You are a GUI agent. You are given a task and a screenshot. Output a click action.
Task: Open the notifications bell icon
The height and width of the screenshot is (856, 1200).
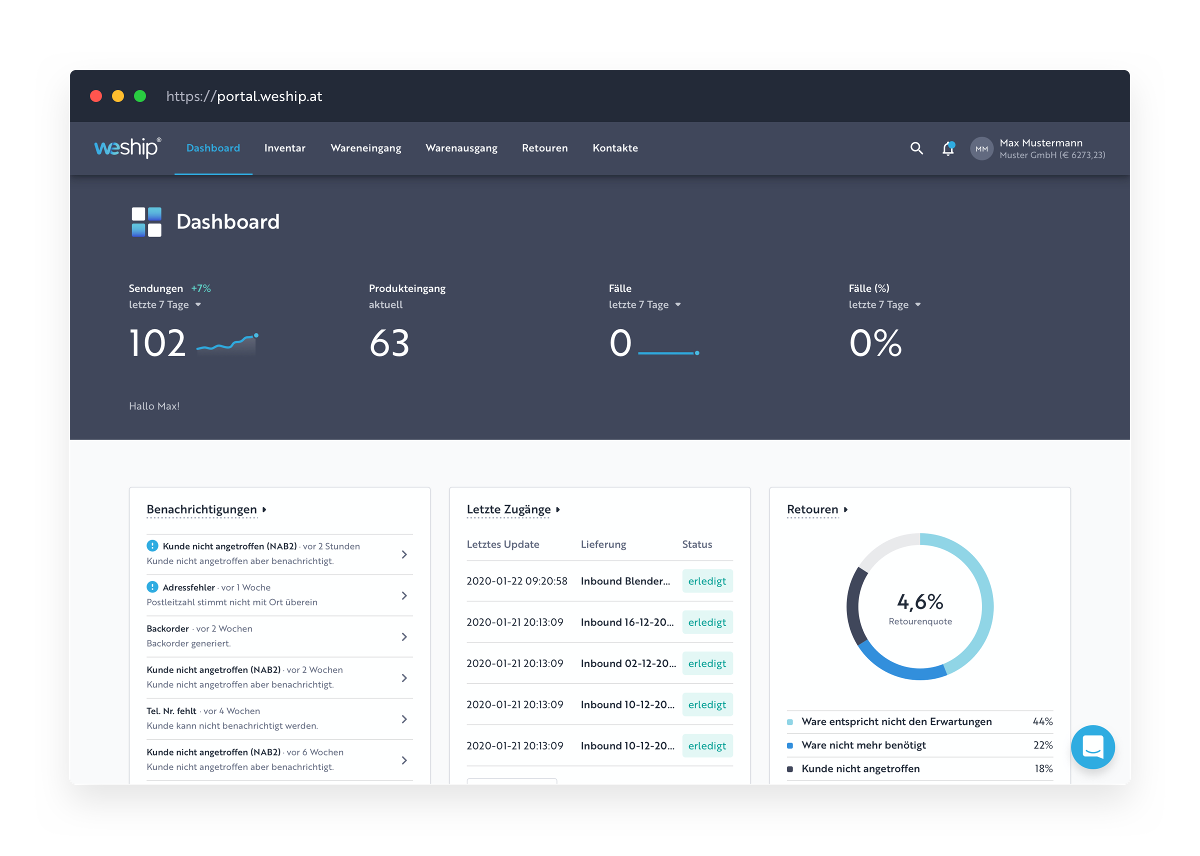pyautogui.click(x=948, y=148)
